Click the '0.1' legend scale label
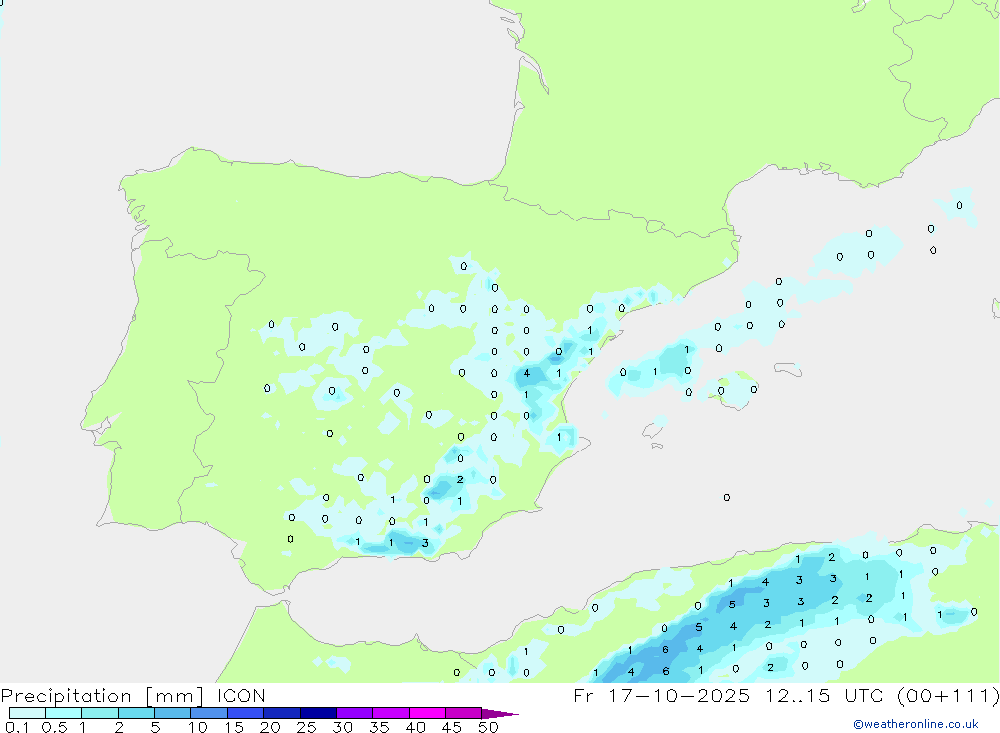Image resolution: width=1000 pixels, height=733 pixels. pos(17,727)
